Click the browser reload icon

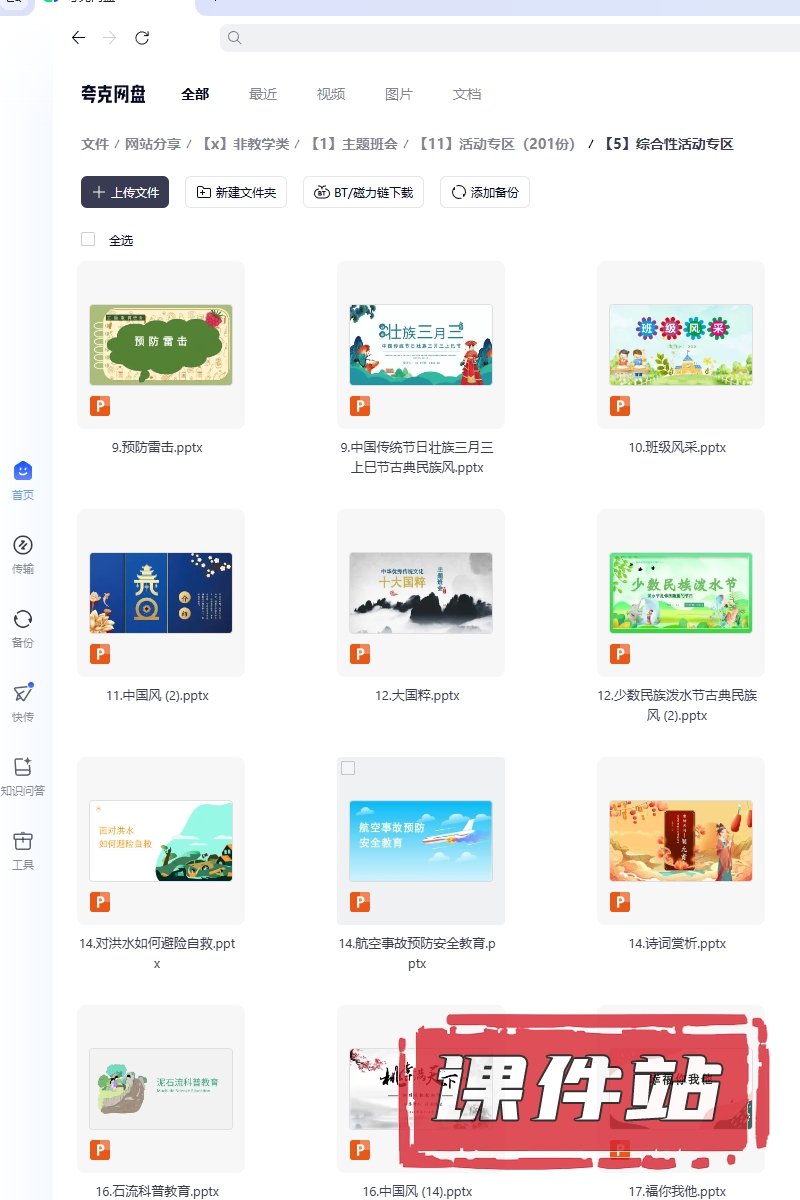[142, 38]
